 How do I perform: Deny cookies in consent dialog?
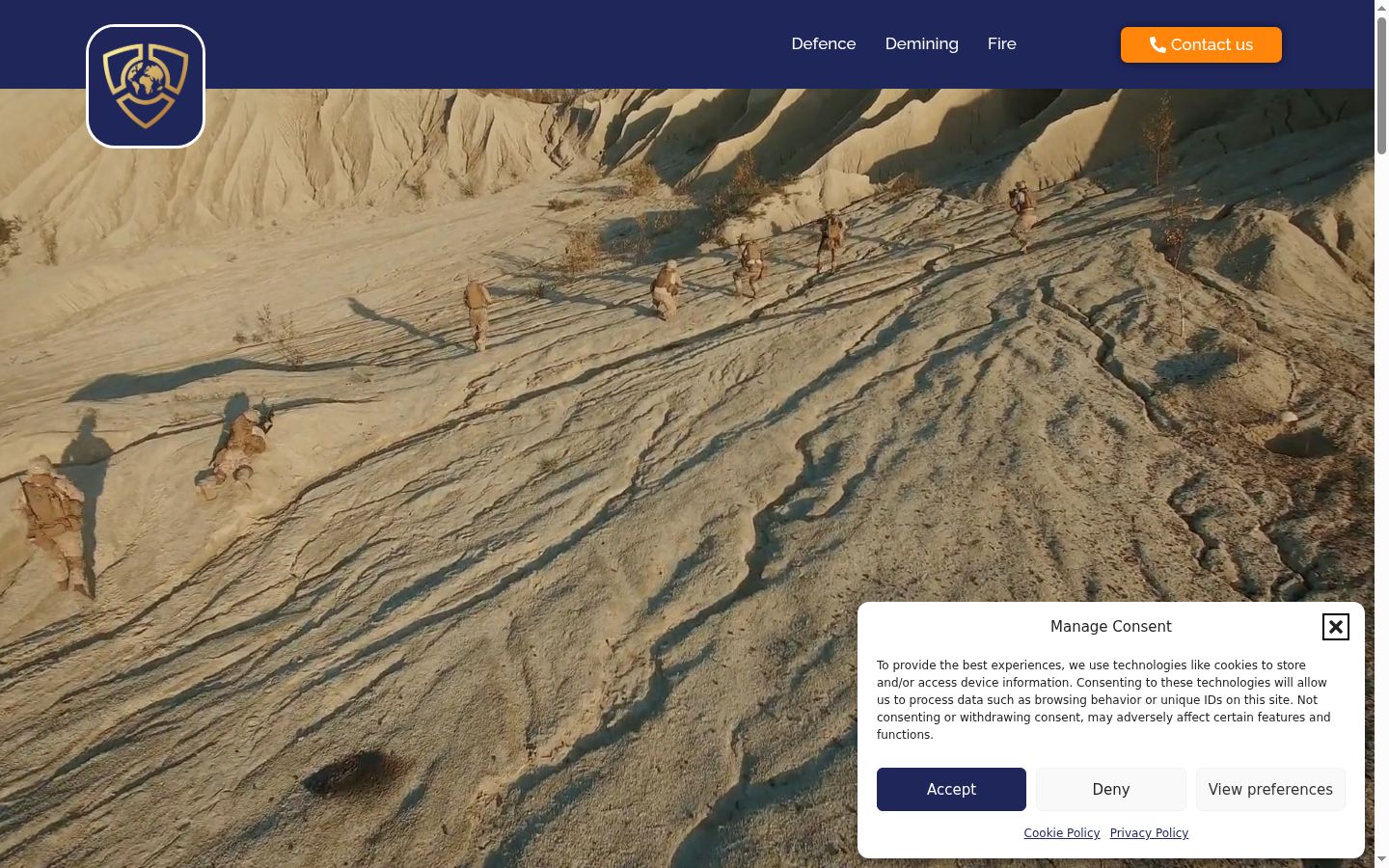click(1111, 789)
